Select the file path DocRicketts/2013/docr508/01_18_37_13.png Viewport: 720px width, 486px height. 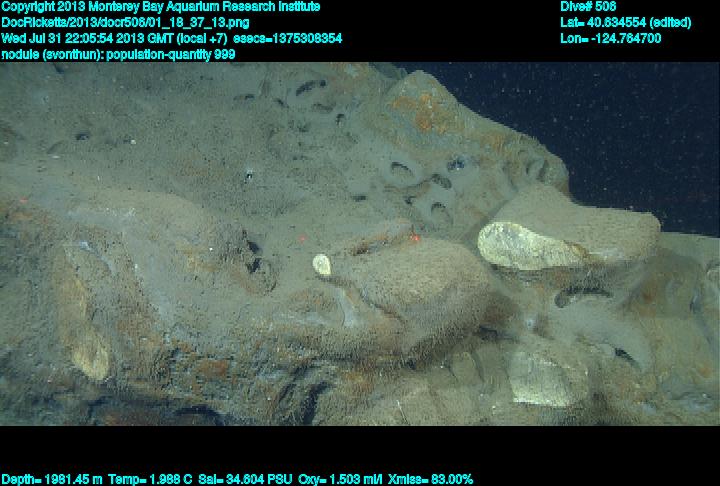pos(125,23)
